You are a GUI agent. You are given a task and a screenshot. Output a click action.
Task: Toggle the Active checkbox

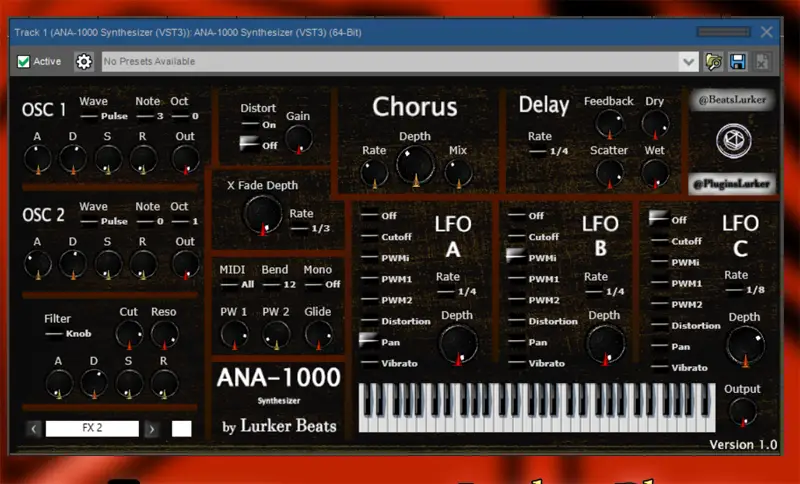(23, 62)
